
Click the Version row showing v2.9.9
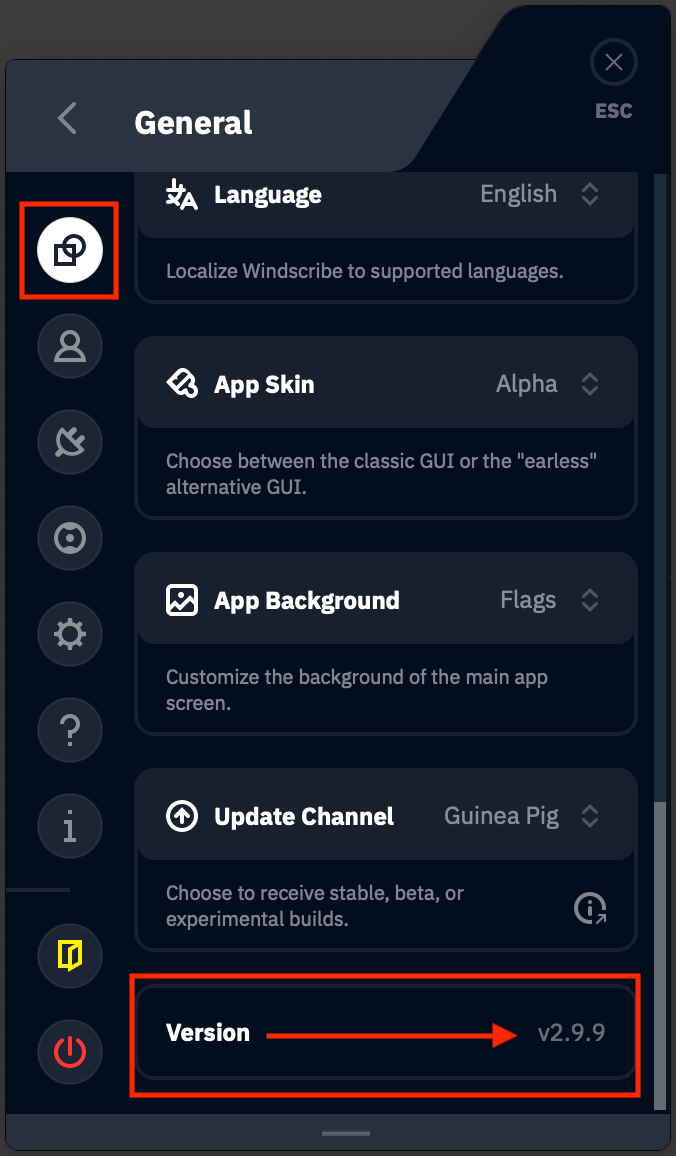(385, 1033)
